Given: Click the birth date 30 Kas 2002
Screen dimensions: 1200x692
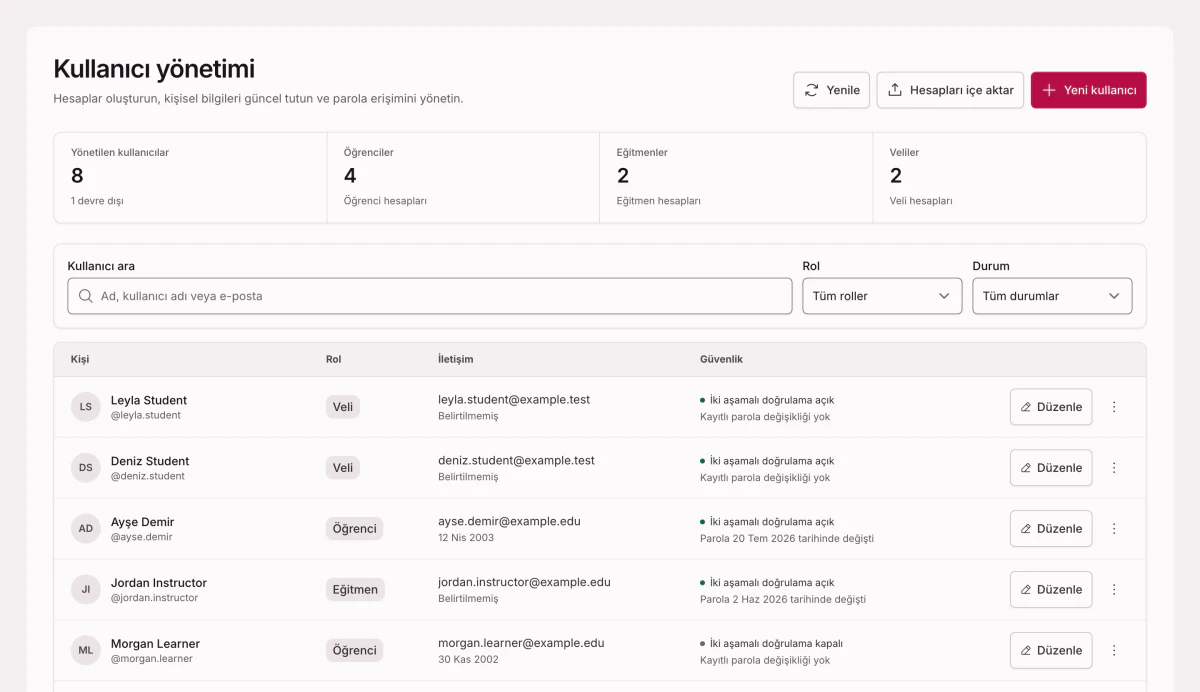Looking at the screenshot, I should click(x=468, y=660).
